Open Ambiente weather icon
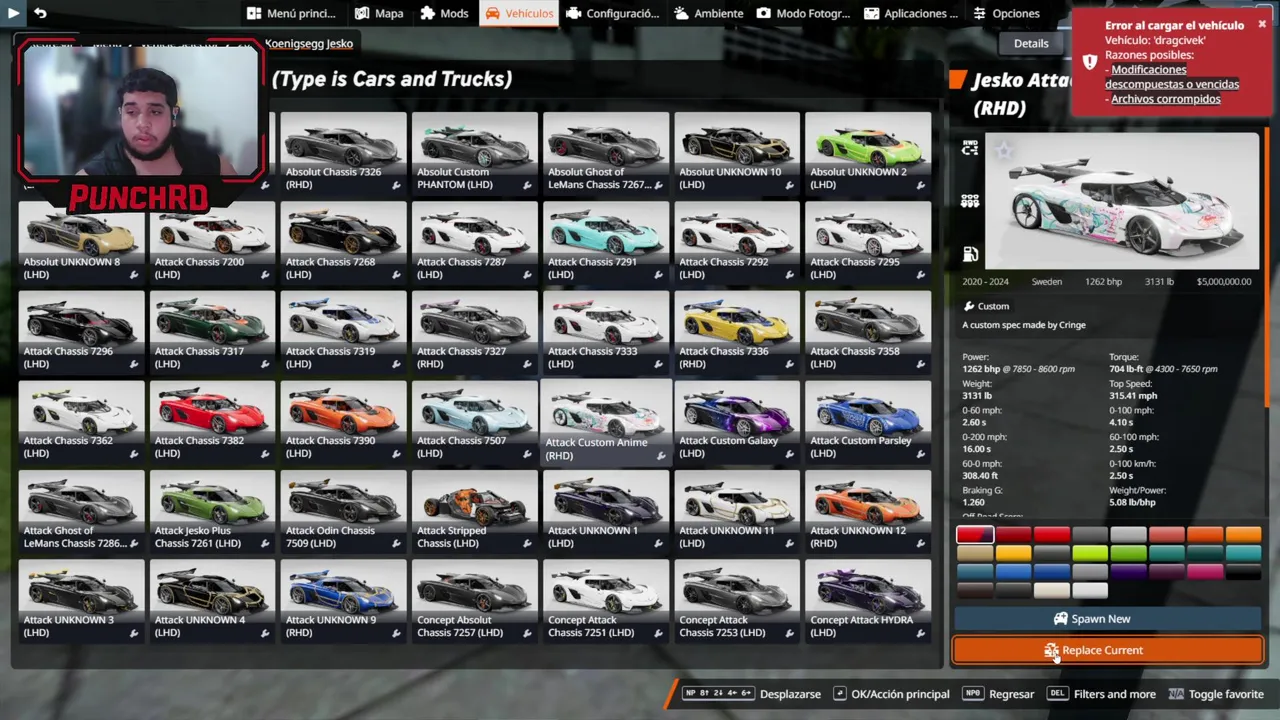 coord(681,13)
